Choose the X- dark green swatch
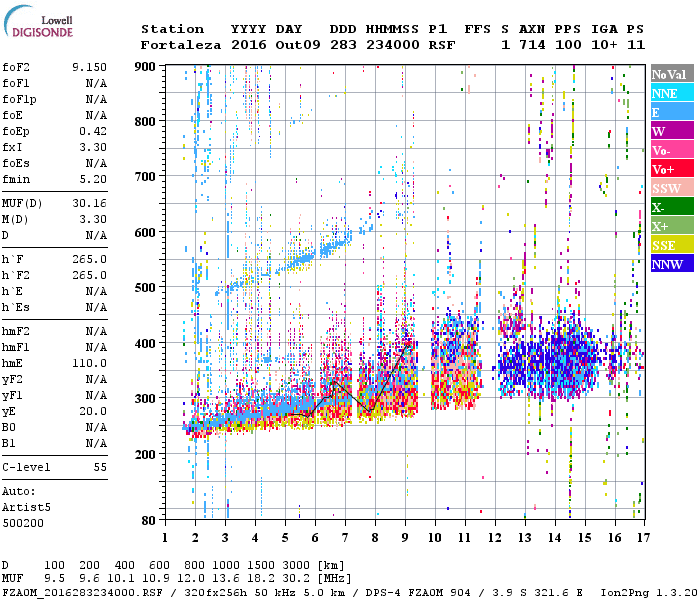 [x=672, y=207]
